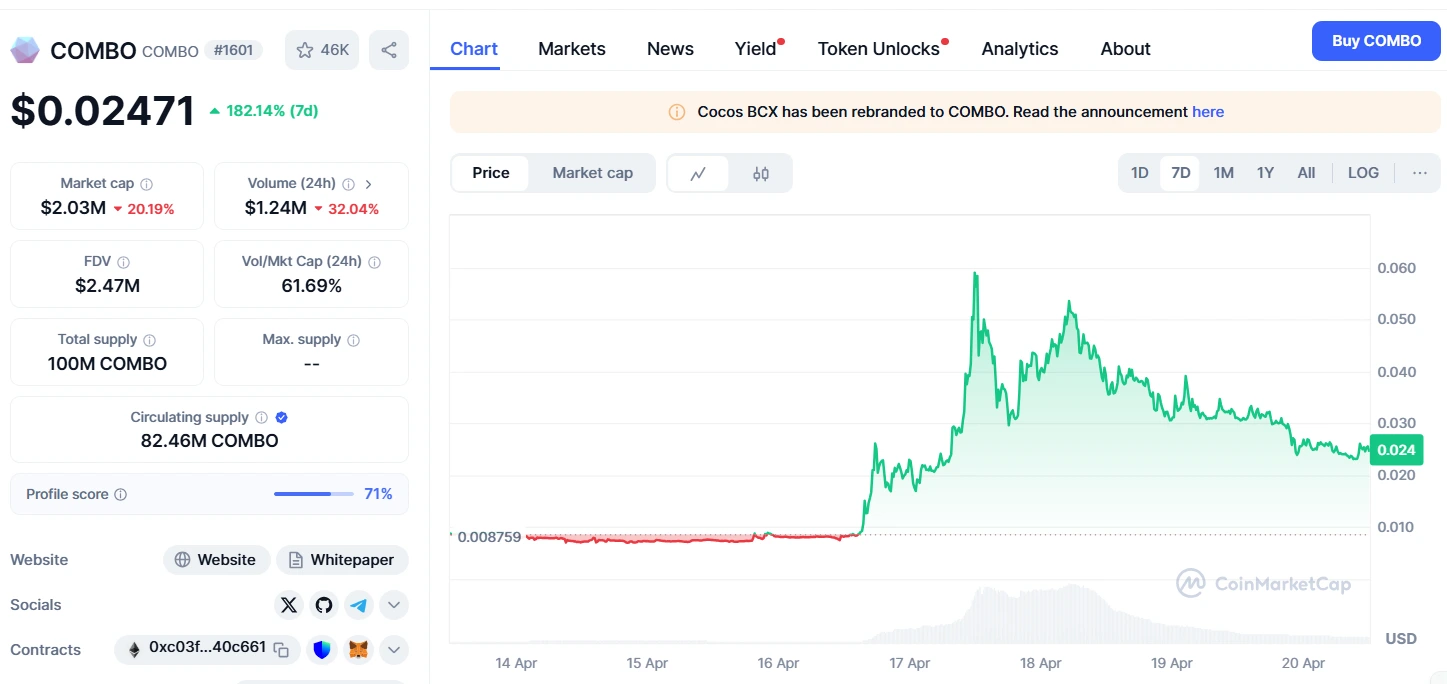Viewport: 1447px width, 684px height.
Task: Open the X (Twitter) social link
Action: pos(289,605)
